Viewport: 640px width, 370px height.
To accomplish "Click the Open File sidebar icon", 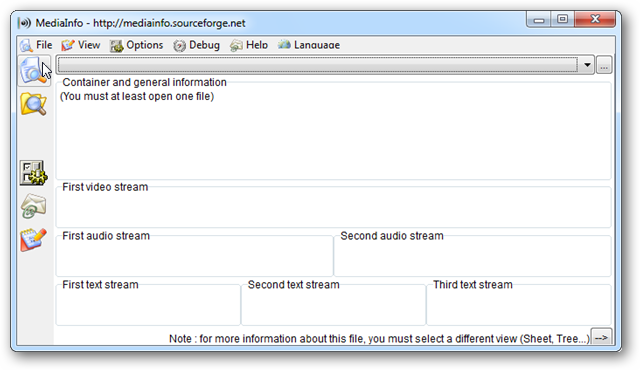I will [x=34, y=70].
